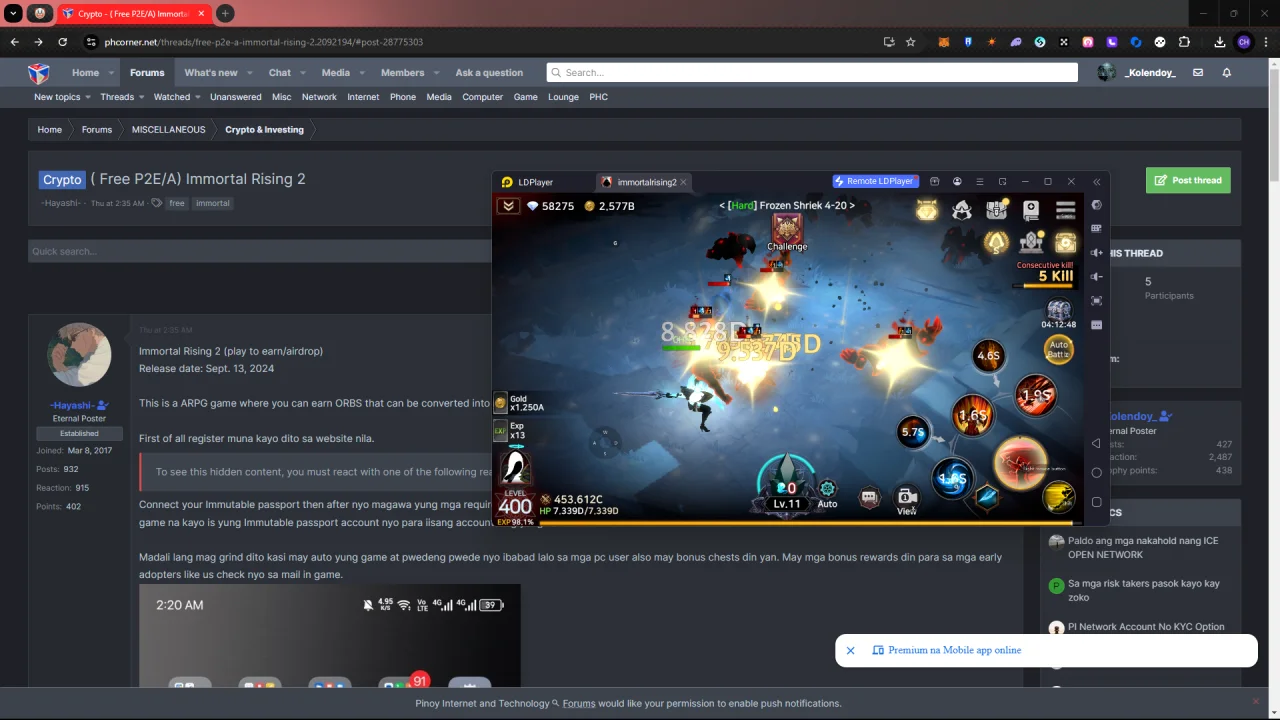Click the View camera icon in game

906,500
